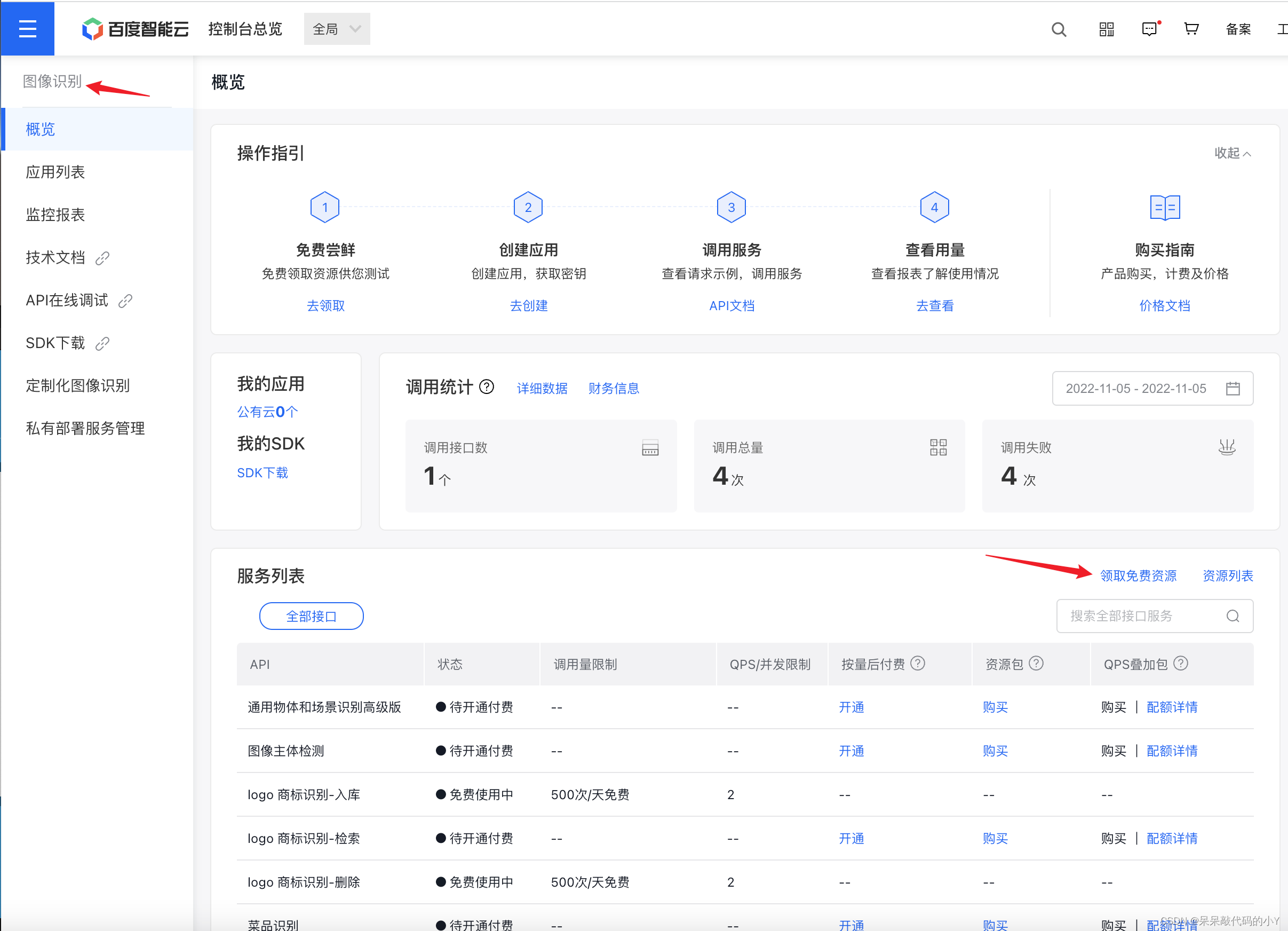Click grid icon on 调用总量 card
This screenshot has width=1288, height=931.
[x=938, y=447]
